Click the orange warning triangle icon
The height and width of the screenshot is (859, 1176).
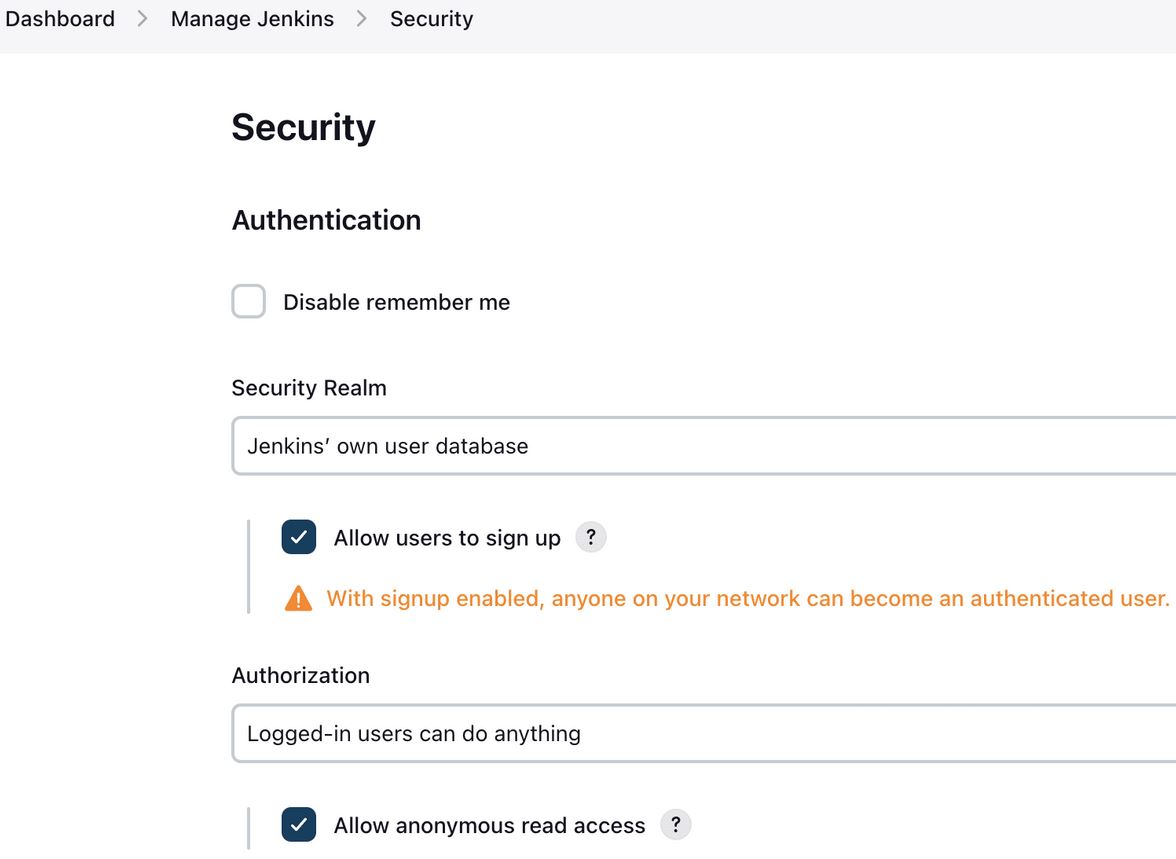tap(298, 599)
